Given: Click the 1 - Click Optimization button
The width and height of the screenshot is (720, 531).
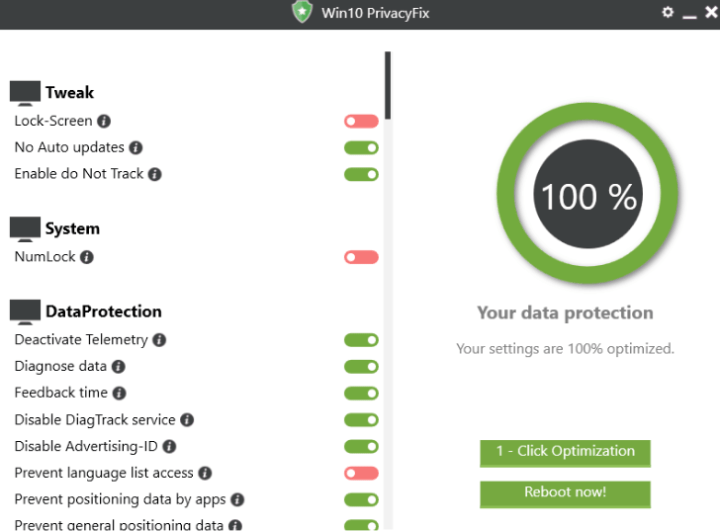Looking at the screenshot, I should click(565, 453).
